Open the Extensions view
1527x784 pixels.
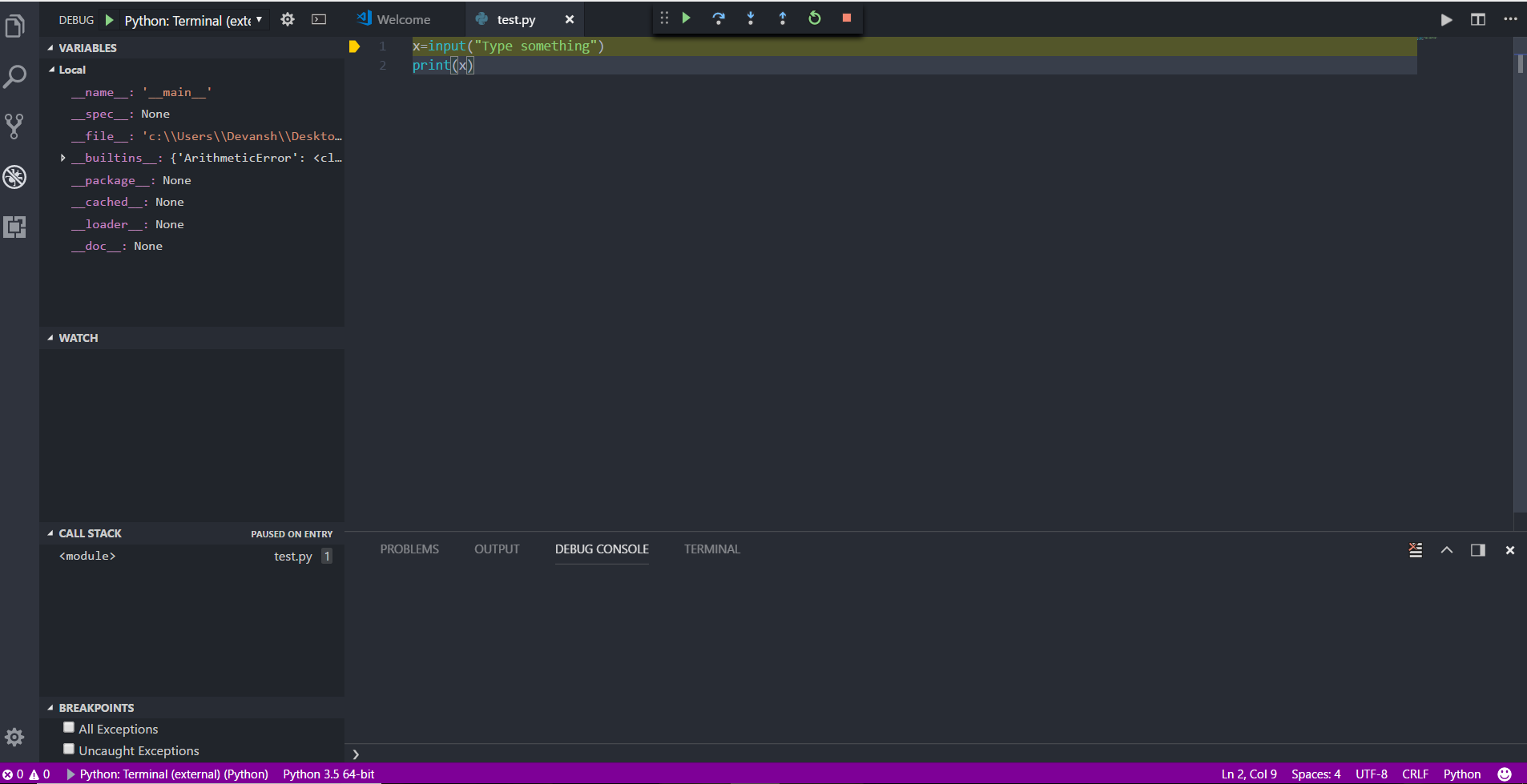(15, 227)
